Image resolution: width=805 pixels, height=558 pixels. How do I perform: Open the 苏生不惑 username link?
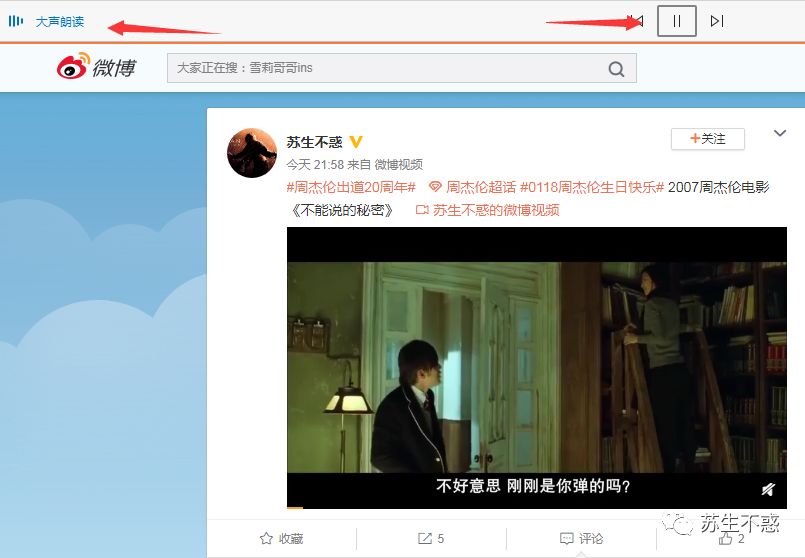click(x=314, y=142)
